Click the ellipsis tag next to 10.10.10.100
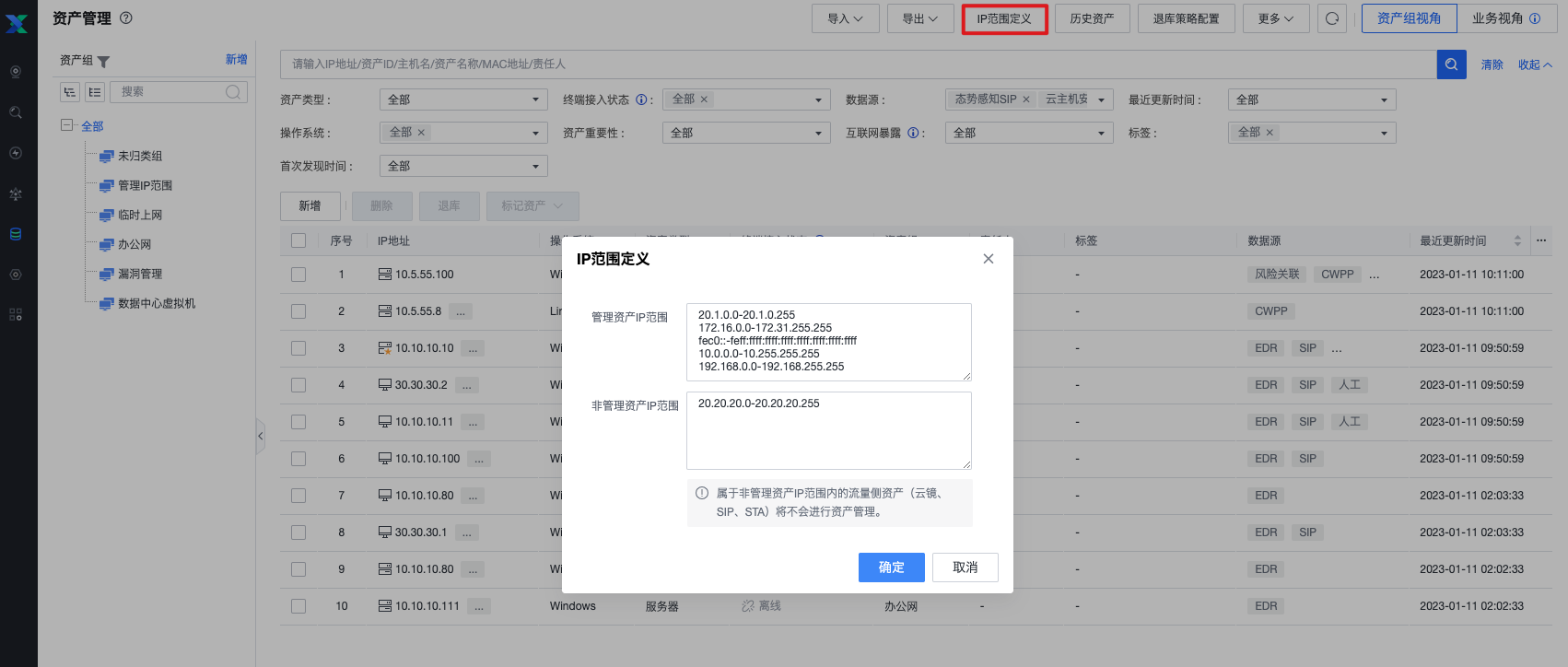 click(479, 459)
